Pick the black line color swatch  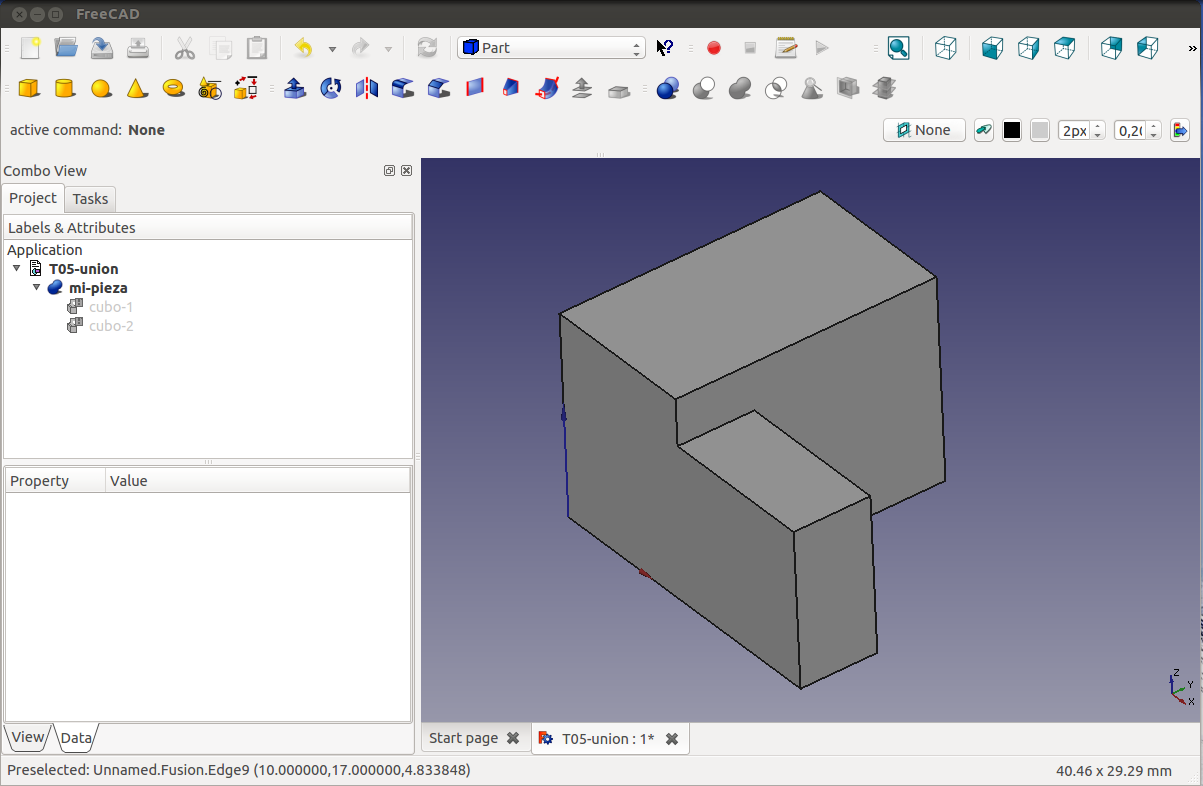1012,130
